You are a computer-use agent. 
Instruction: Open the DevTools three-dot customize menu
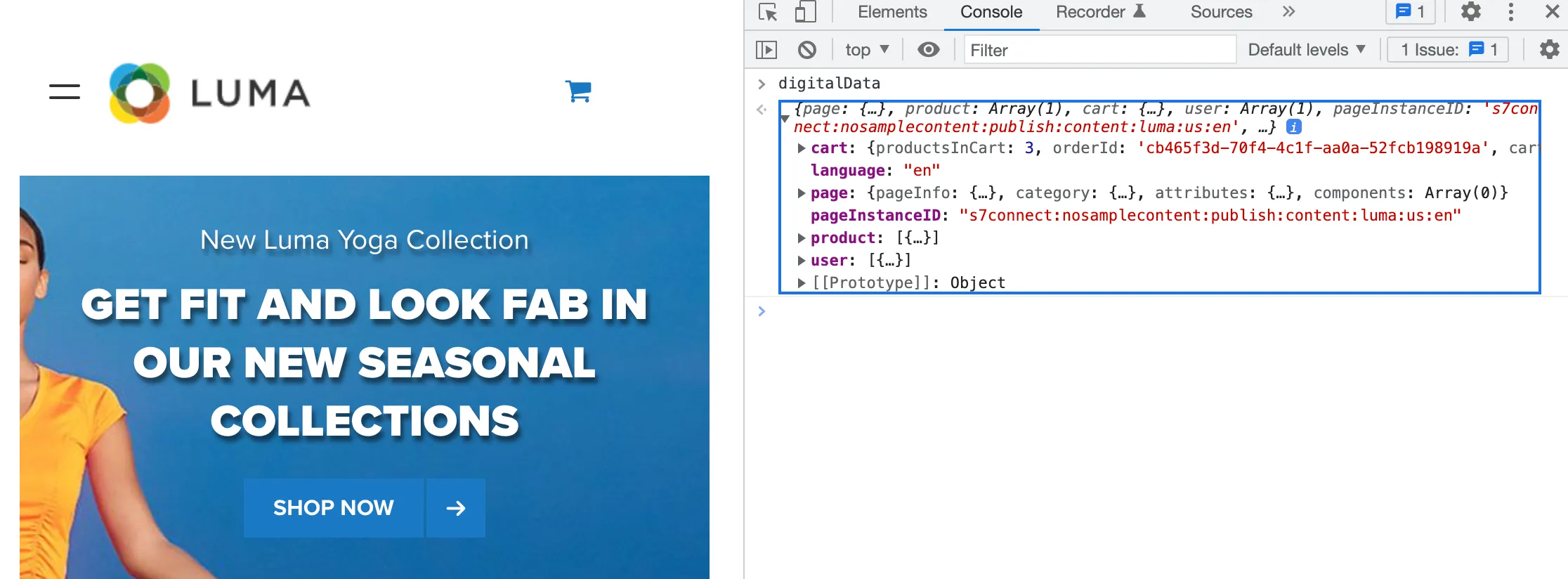tap(1511, 12)
